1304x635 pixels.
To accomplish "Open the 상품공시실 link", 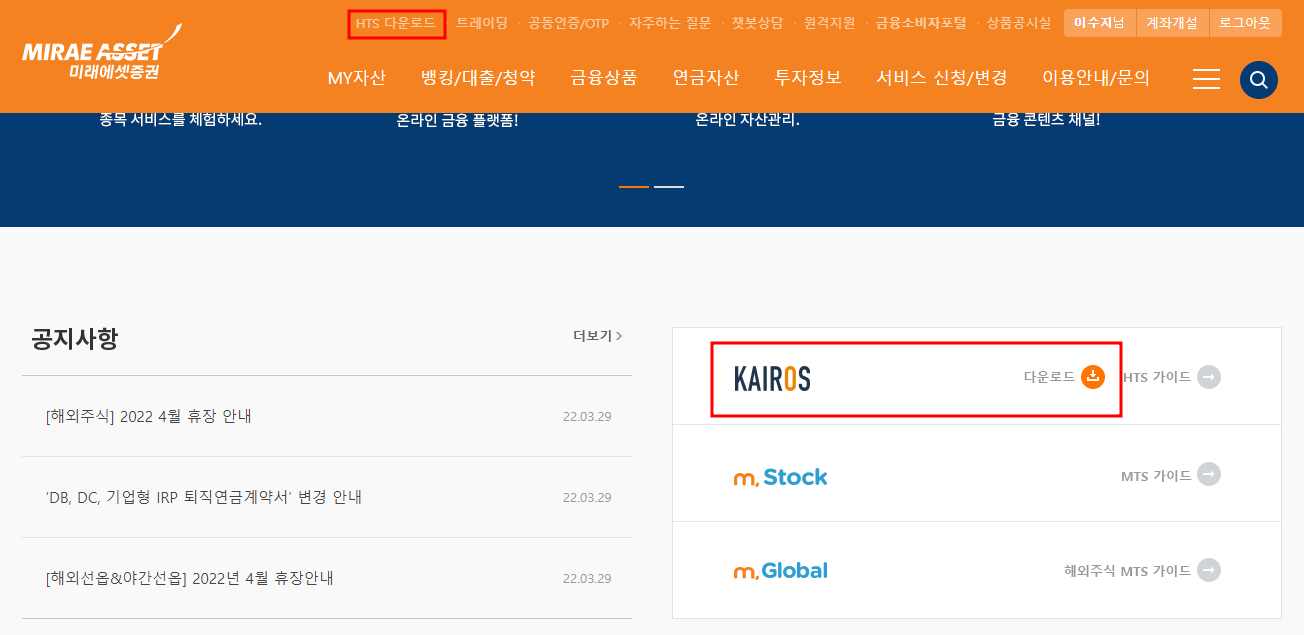I will pyautogui.click(x=1019, y=23).
